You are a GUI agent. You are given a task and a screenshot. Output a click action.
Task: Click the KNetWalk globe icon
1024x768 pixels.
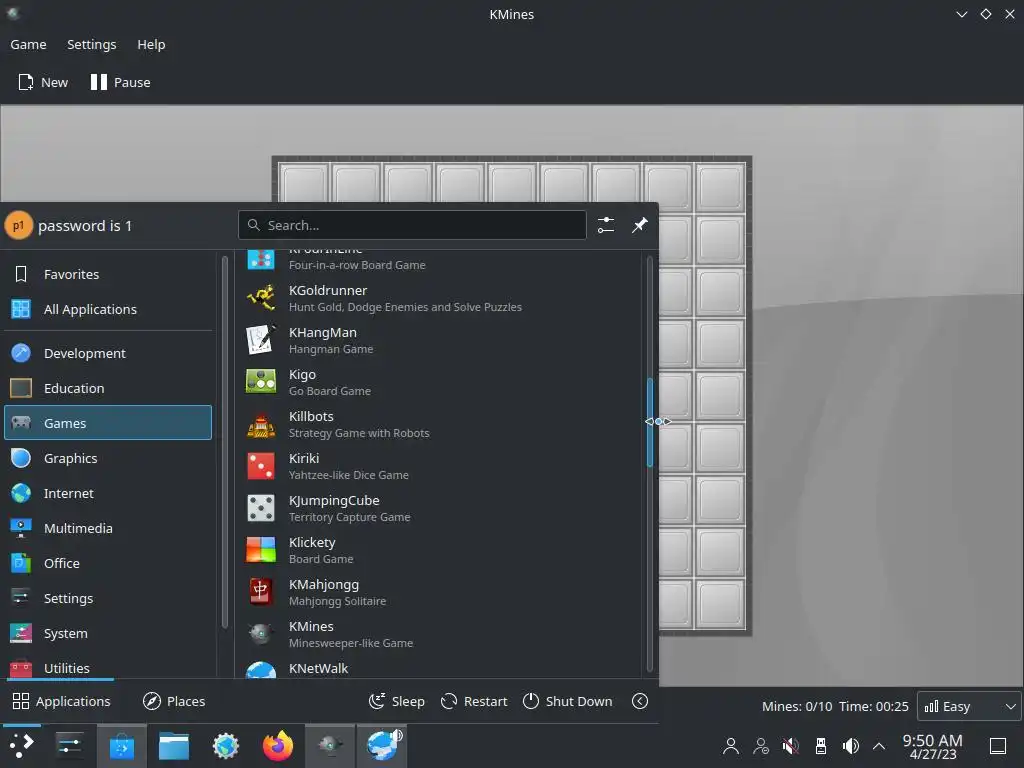(x=261, y=670)
